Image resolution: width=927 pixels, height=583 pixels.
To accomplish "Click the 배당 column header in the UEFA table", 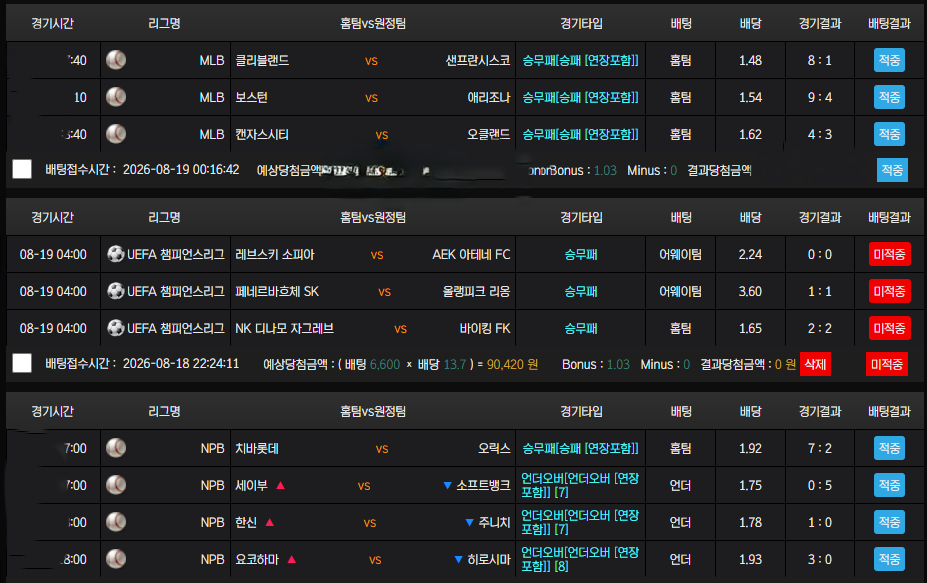I will (x=750, y=218).
